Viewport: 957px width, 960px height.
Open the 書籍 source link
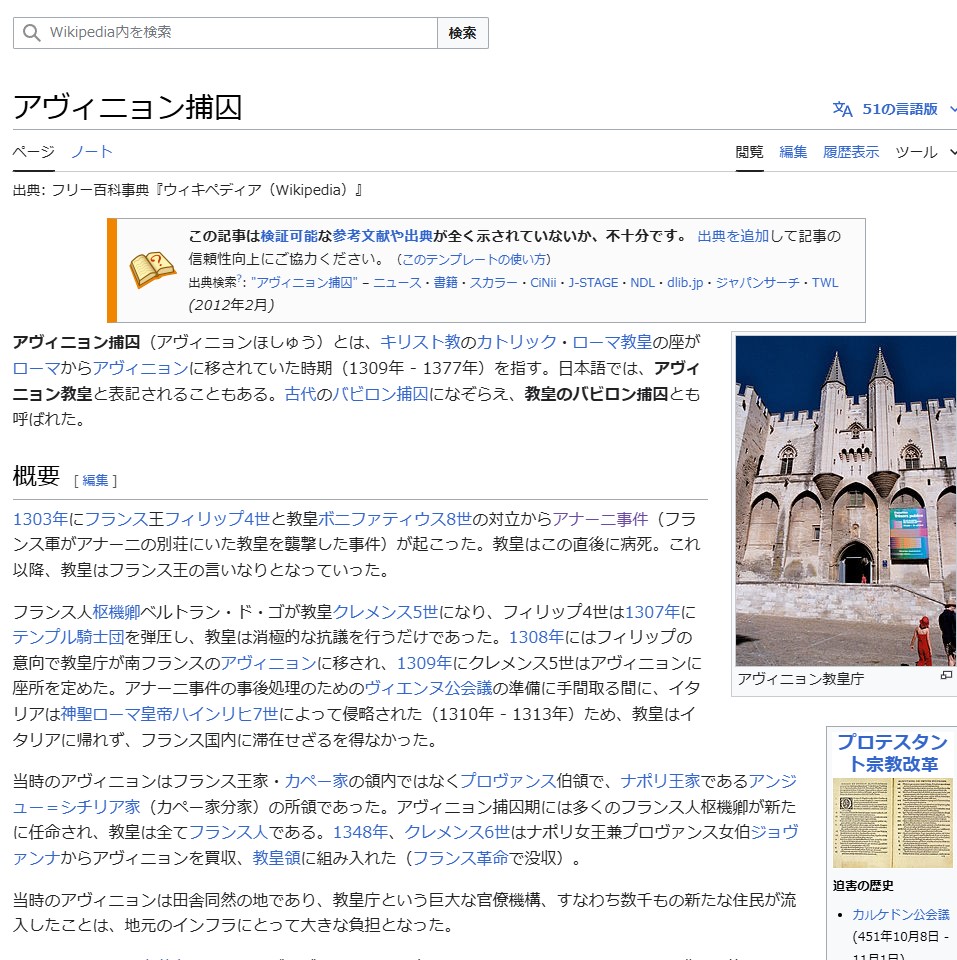446,283
